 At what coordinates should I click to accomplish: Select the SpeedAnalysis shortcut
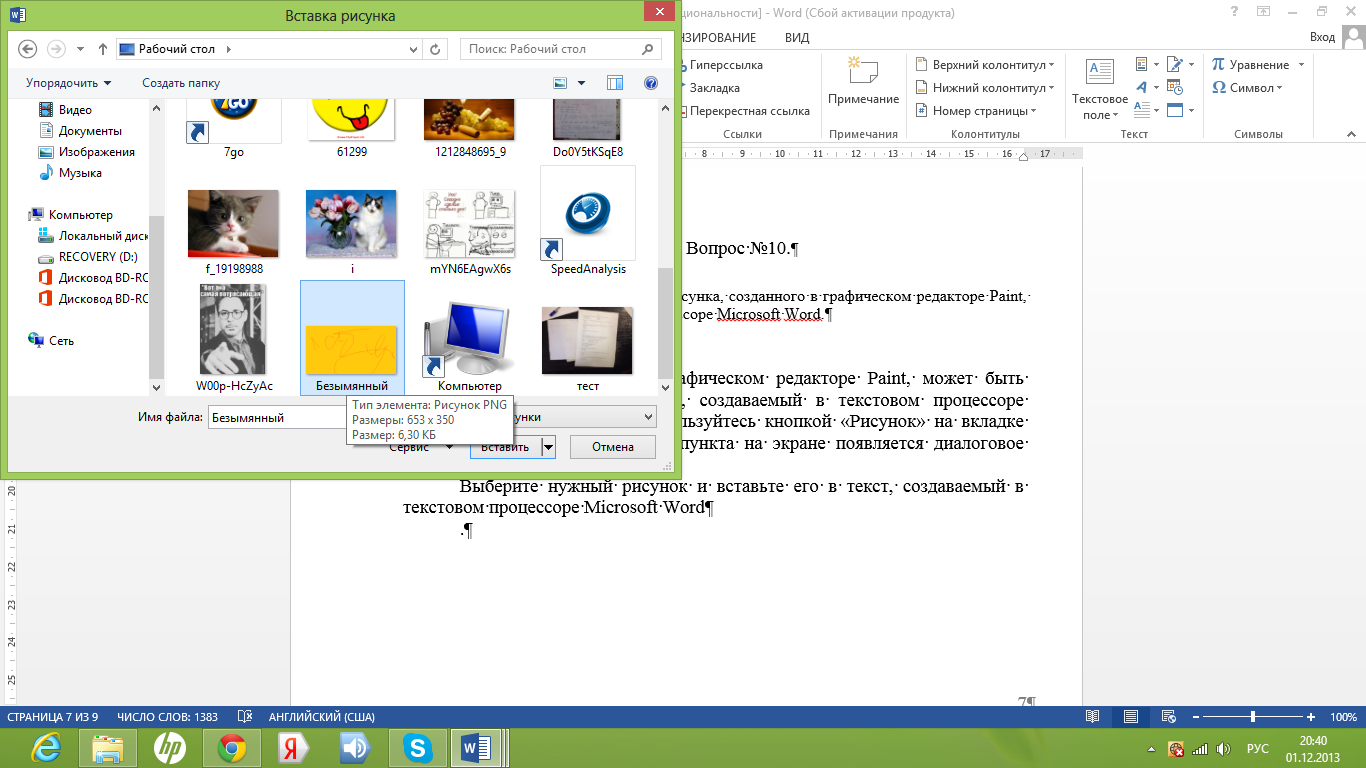588,221
